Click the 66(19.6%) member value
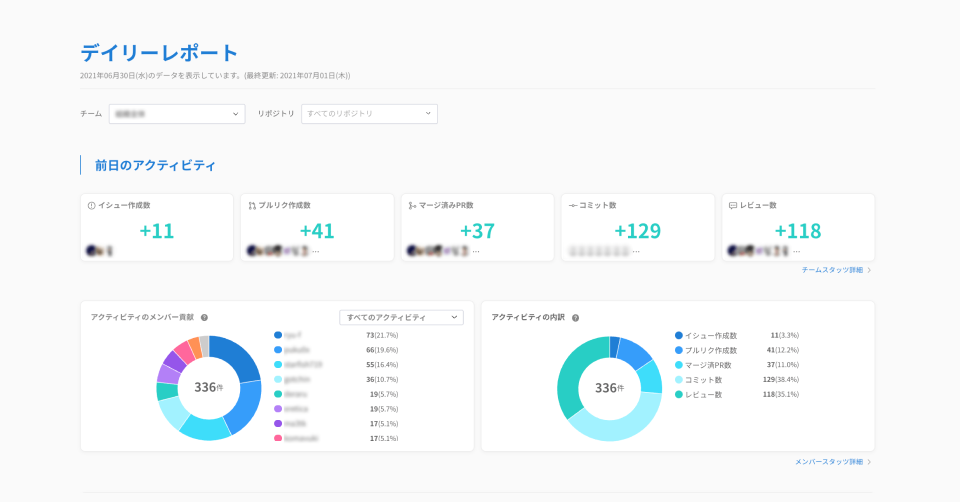The width and height of the screenshot is (960, 502). click(382, 350)
